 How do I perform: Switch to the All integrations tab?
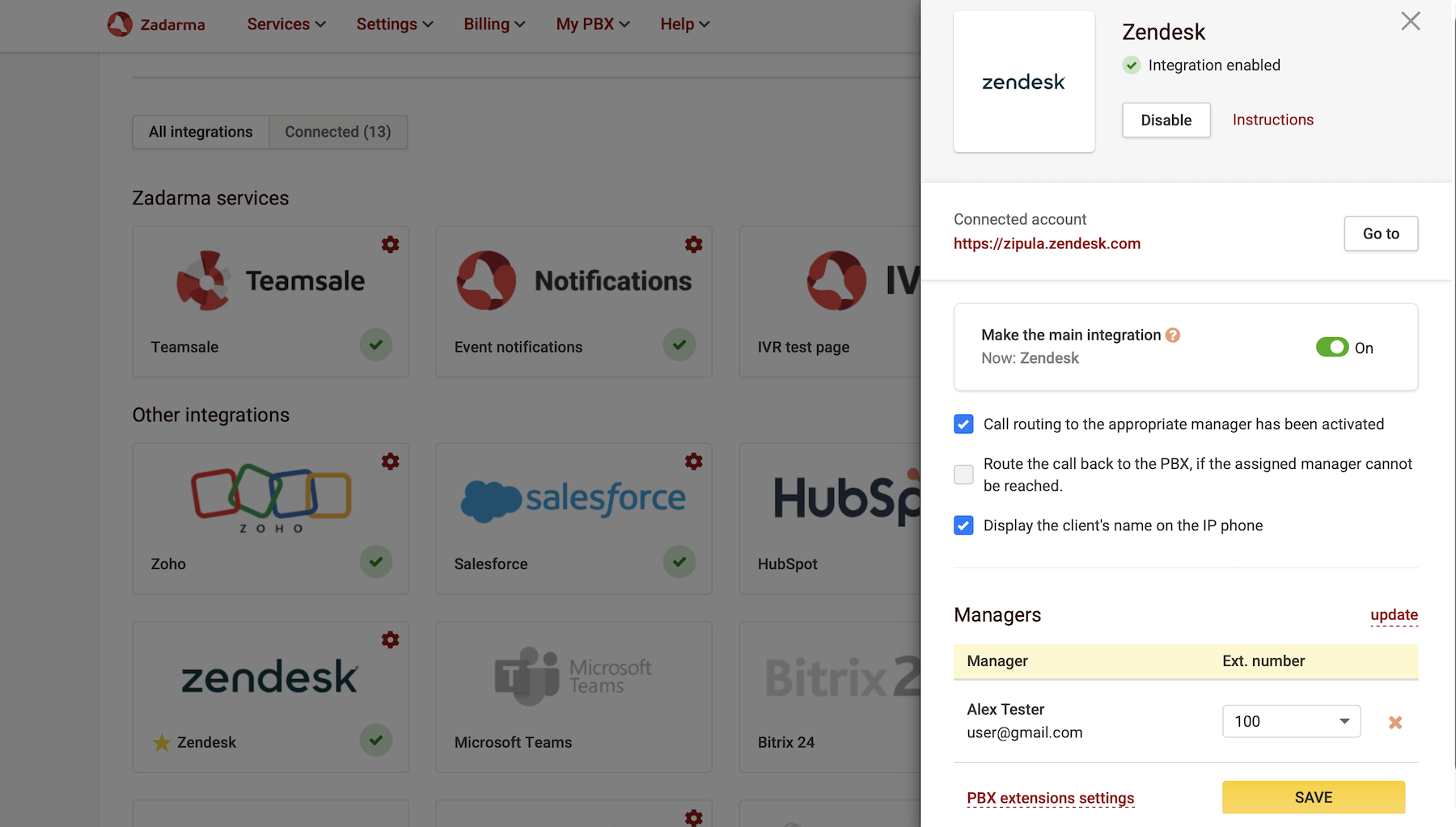(201, 132)
